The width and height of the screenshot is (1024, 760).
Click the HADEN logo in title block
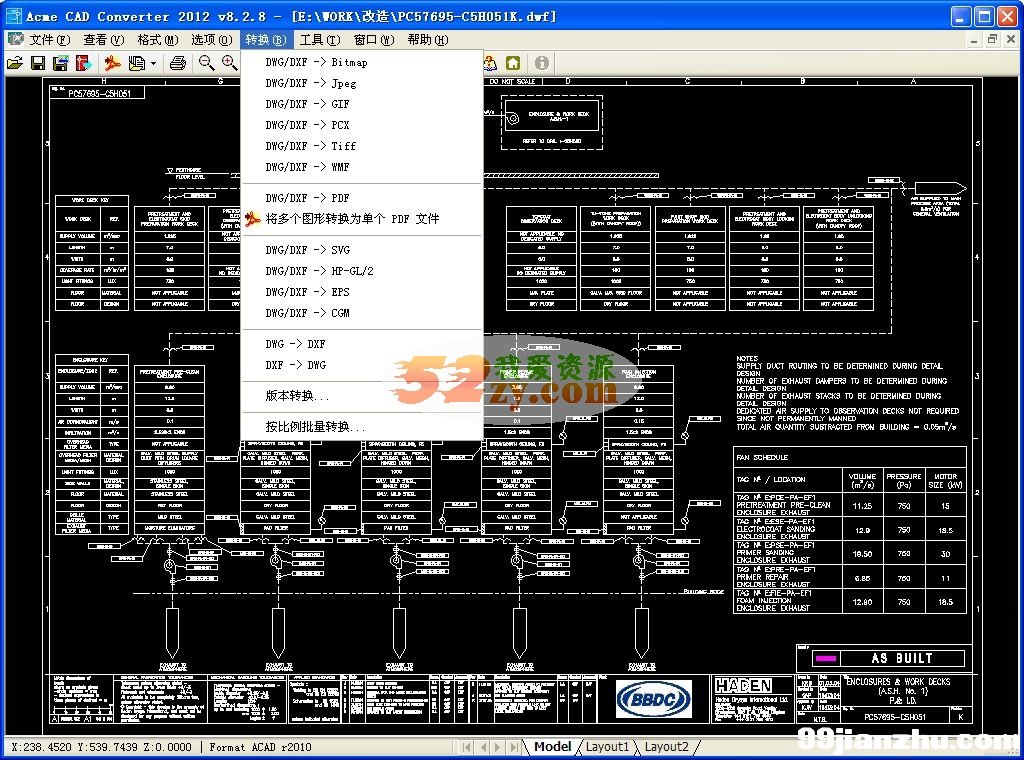point(744,686)
